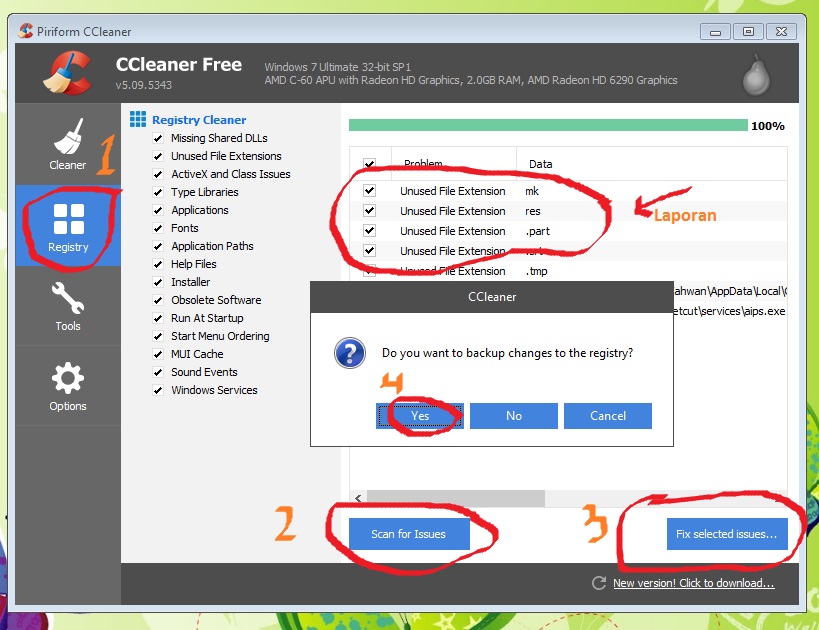
Task: Click the title bar CCleaner app icon
Action: tap(25, 31)
